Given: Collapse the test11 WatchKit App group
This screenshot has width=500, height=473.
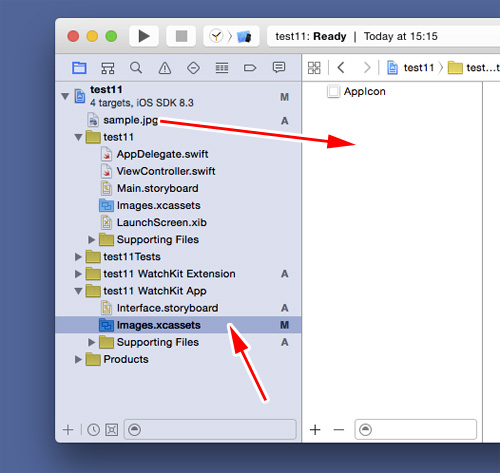Looking at the screenshot, I should (x=78, y=291).
